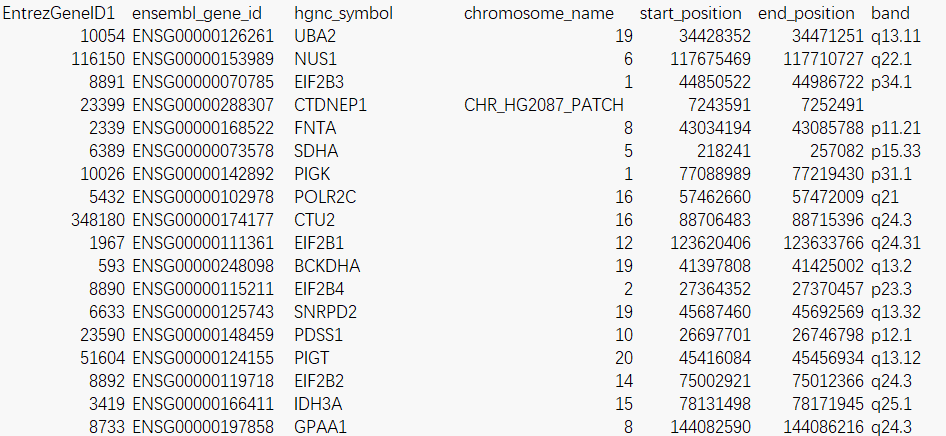The width and height of the screenshot is (946, 436).
Task: Select the band p34.1 cell
Action: (x=891, y=82)
